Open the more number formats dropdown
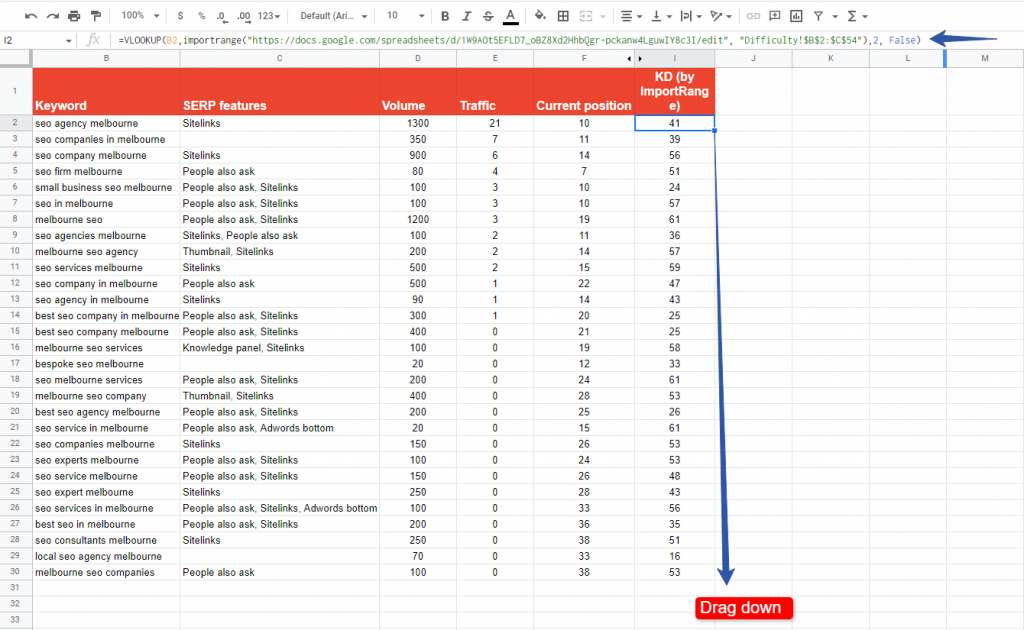This screenshot has width=1024, height=630. pos(268,16)
